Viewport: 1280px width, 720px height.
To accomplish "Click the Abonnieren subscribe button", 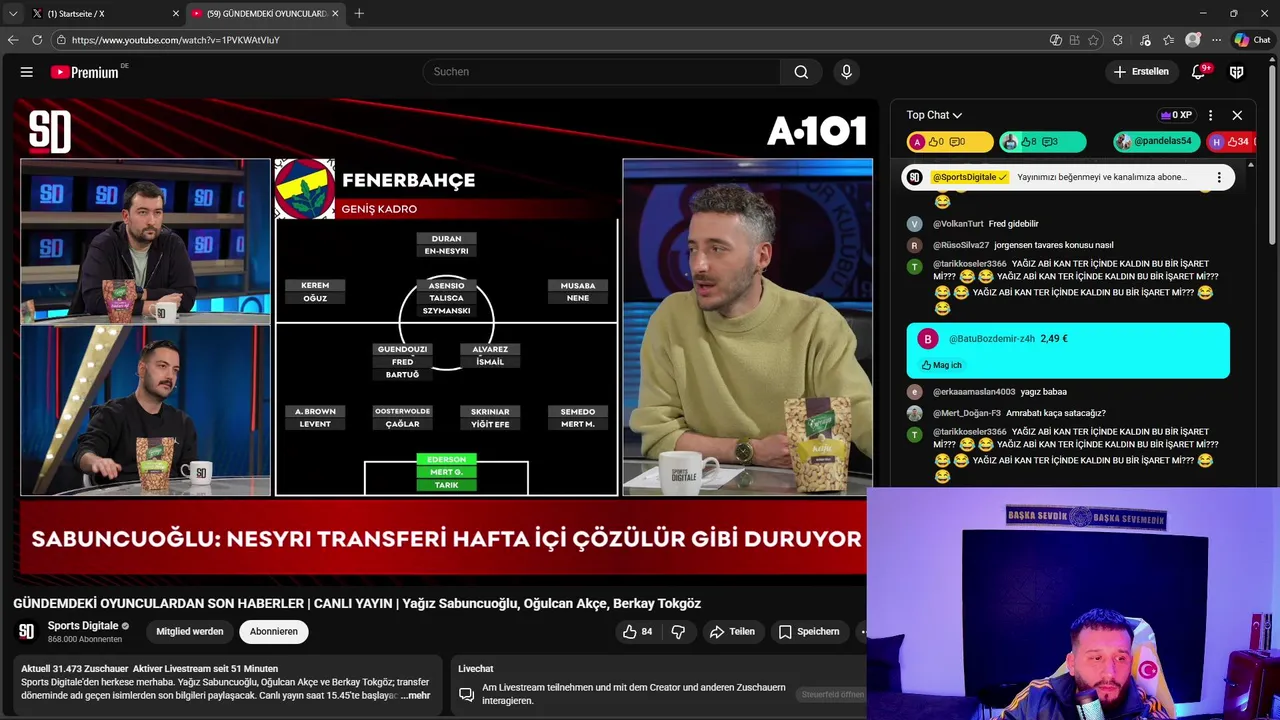I will click(273, 632).
